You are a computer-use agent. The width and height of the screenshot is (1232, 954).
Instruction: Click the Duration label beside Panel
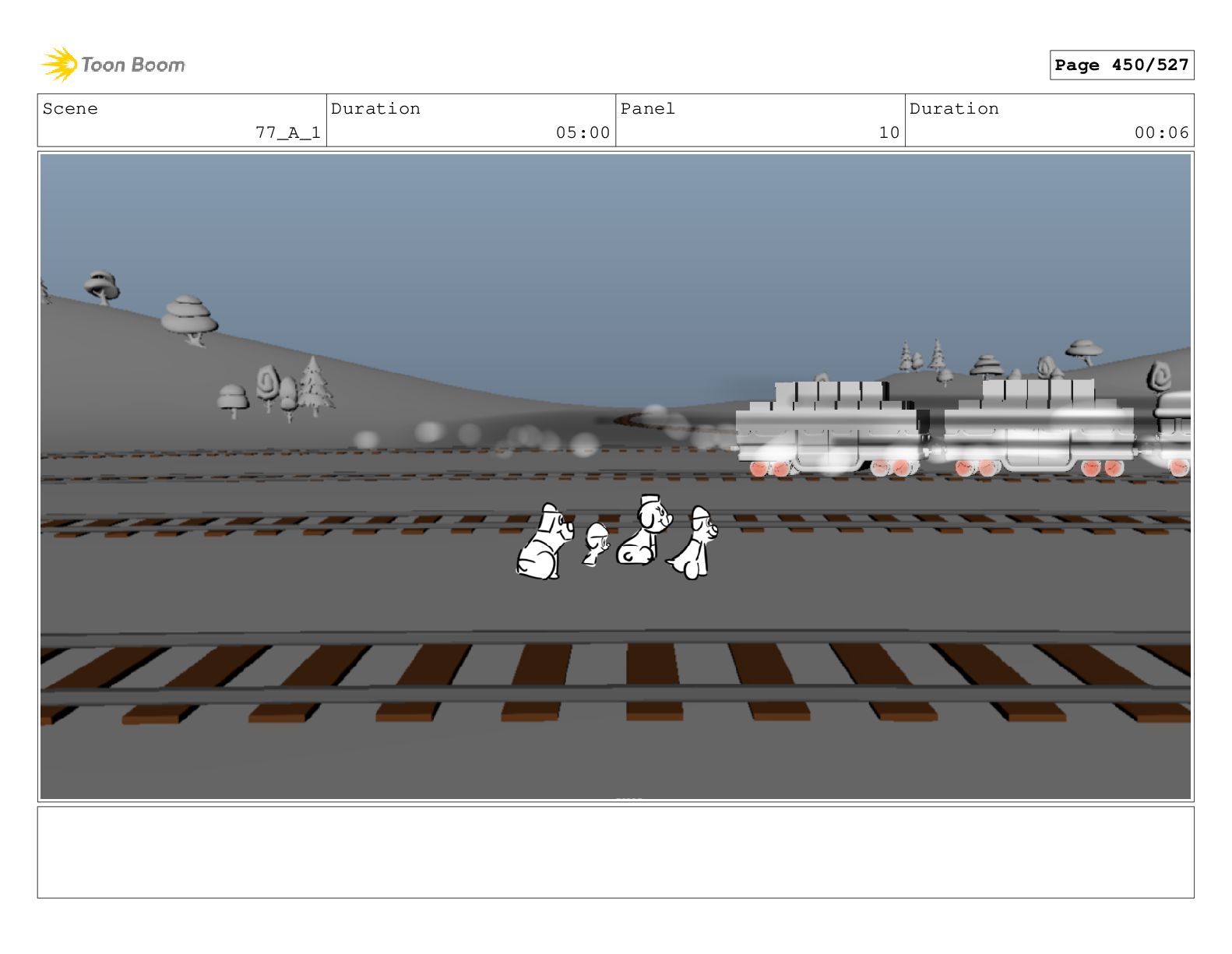point(954,109)
